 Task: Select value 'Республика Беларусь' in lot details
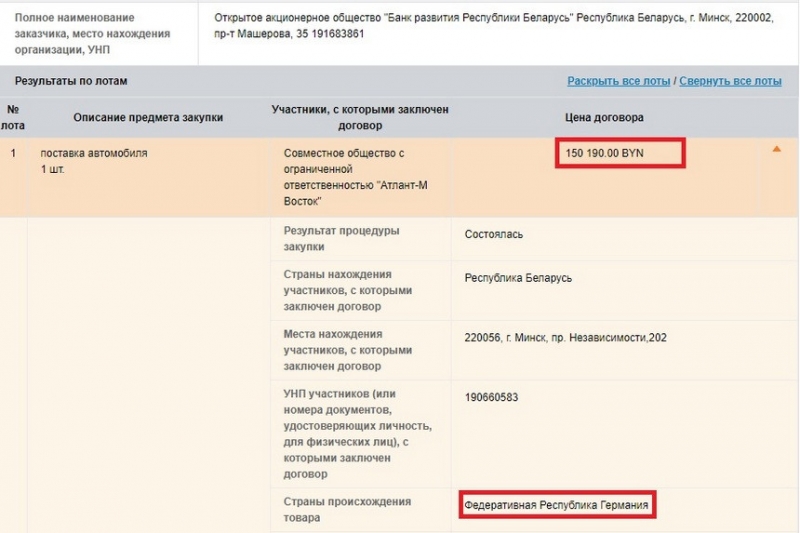pos(518,278)
